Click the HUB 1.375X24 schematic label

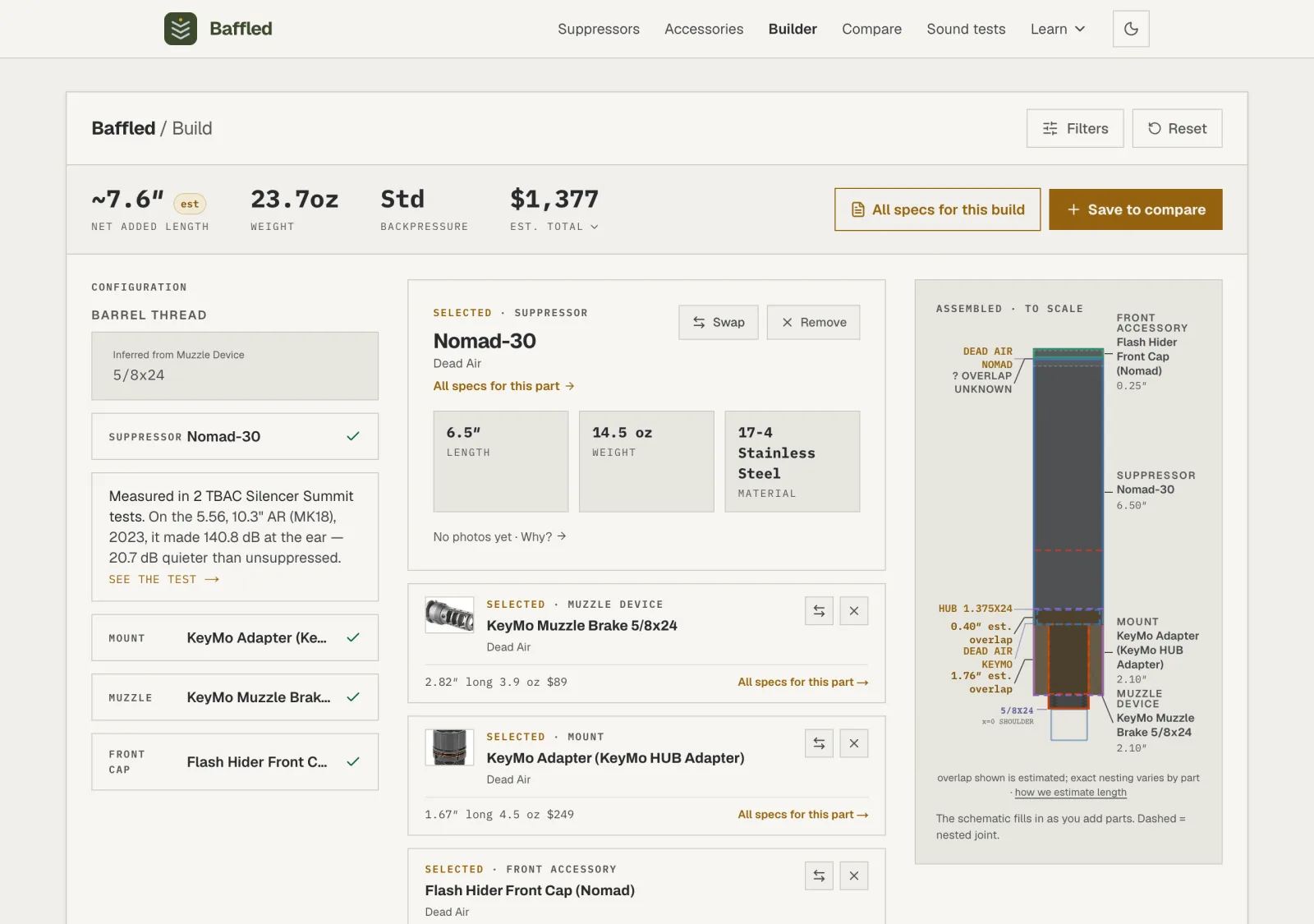pyautogui.click(x=976, y=609)
